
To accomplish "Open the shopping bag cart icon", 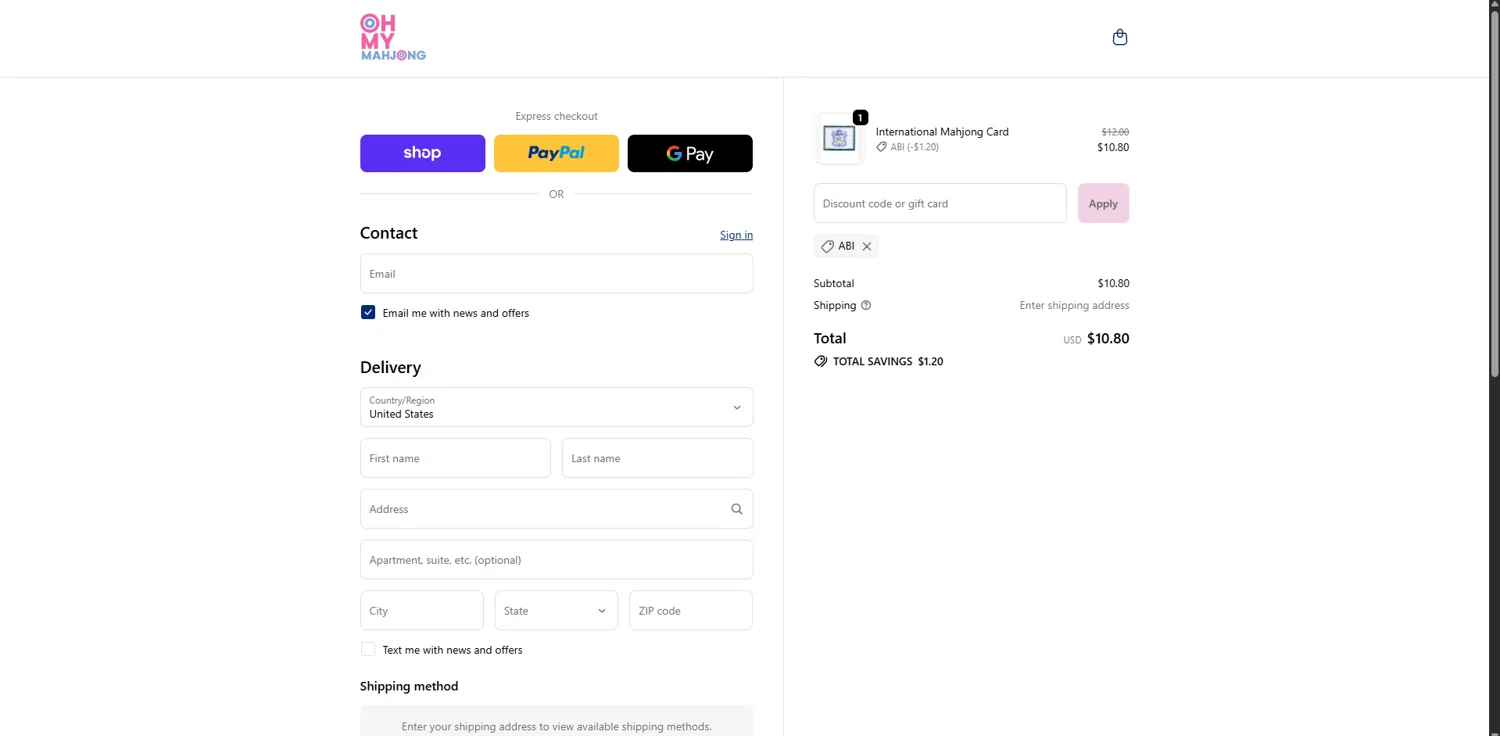I will pyautogui.click(x=1120, y=37).
